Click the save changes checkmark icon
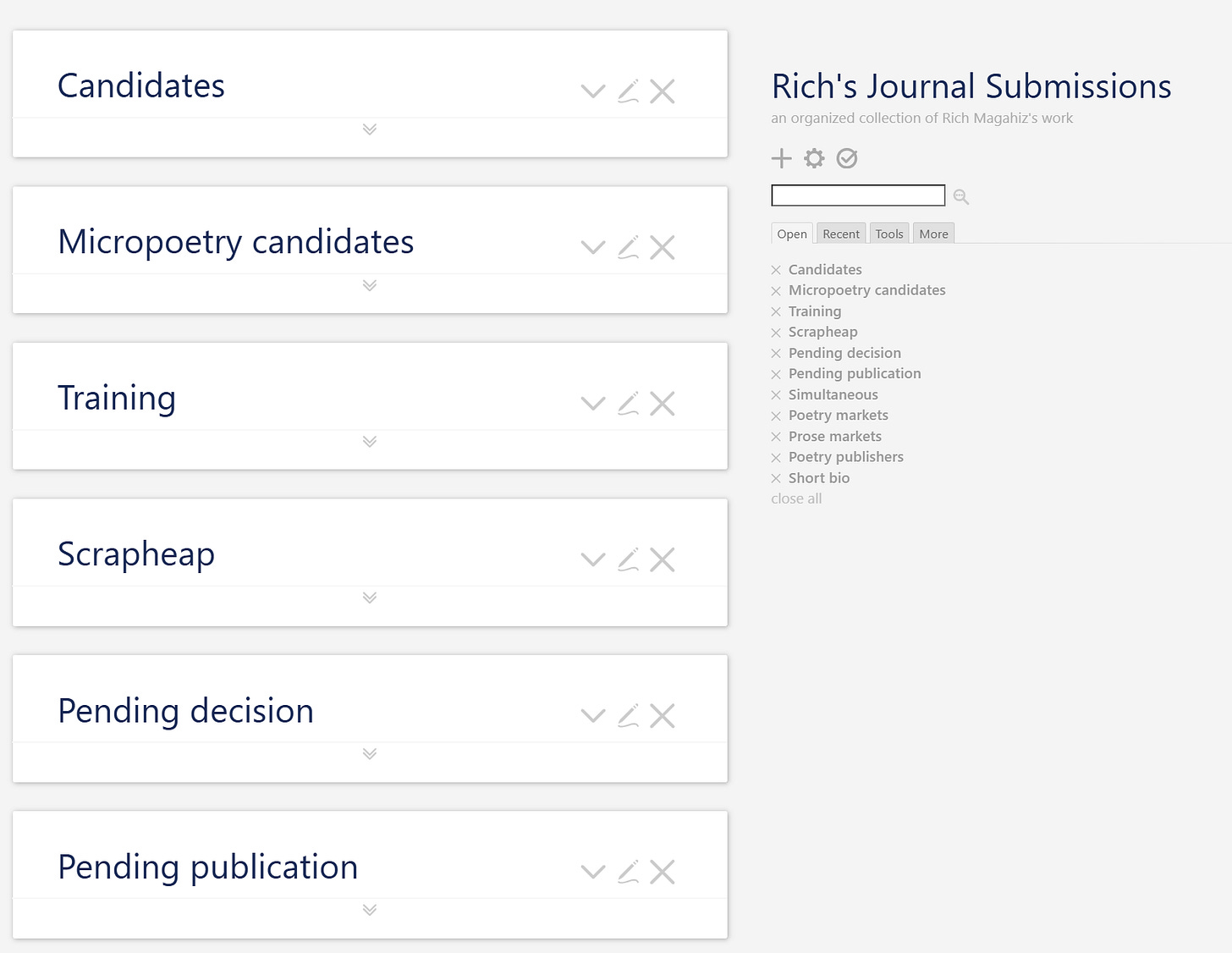Screen dimensions: 1232x953 pos(846,158)
